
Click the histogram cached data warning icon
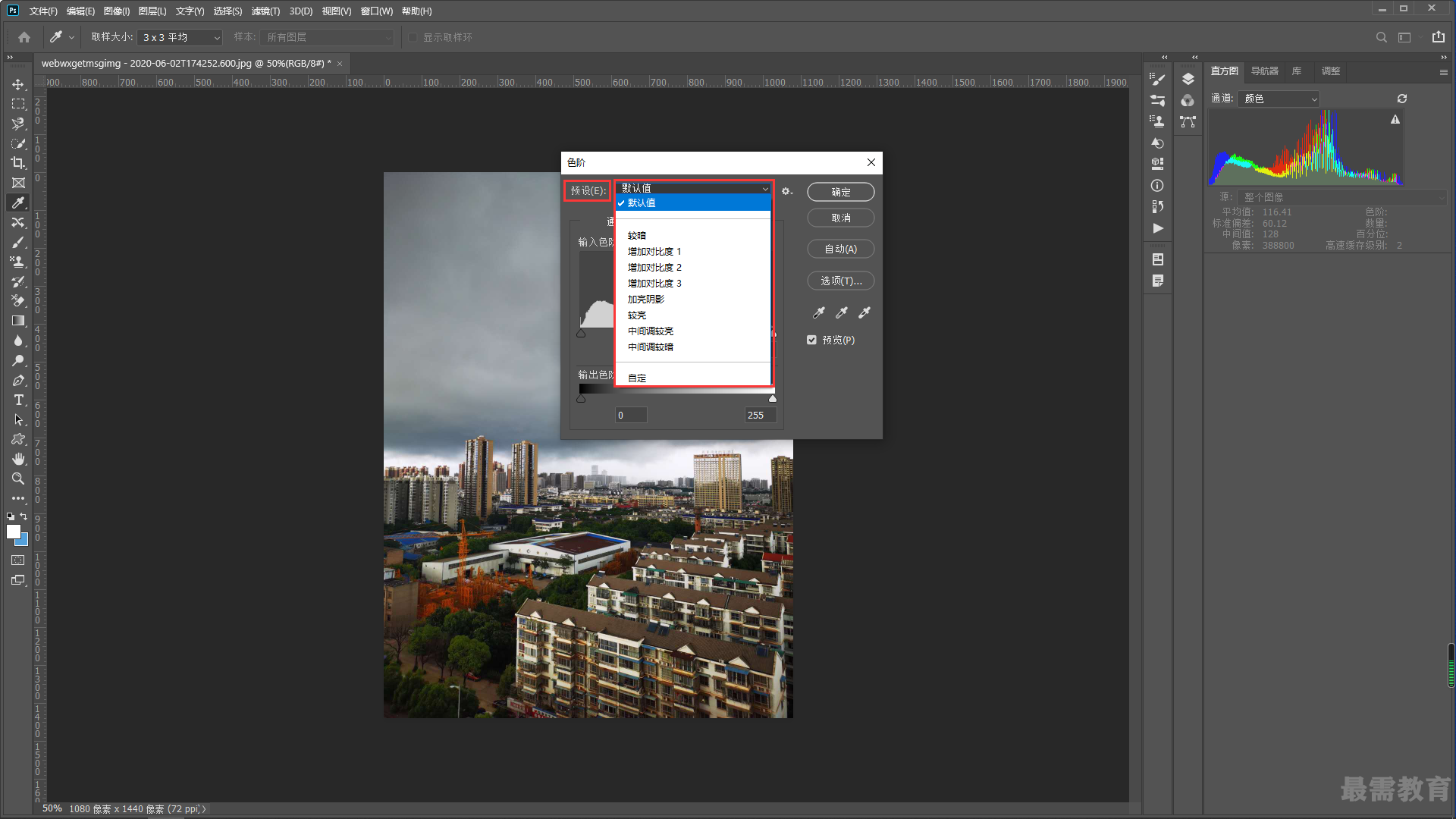(1395, 120)
